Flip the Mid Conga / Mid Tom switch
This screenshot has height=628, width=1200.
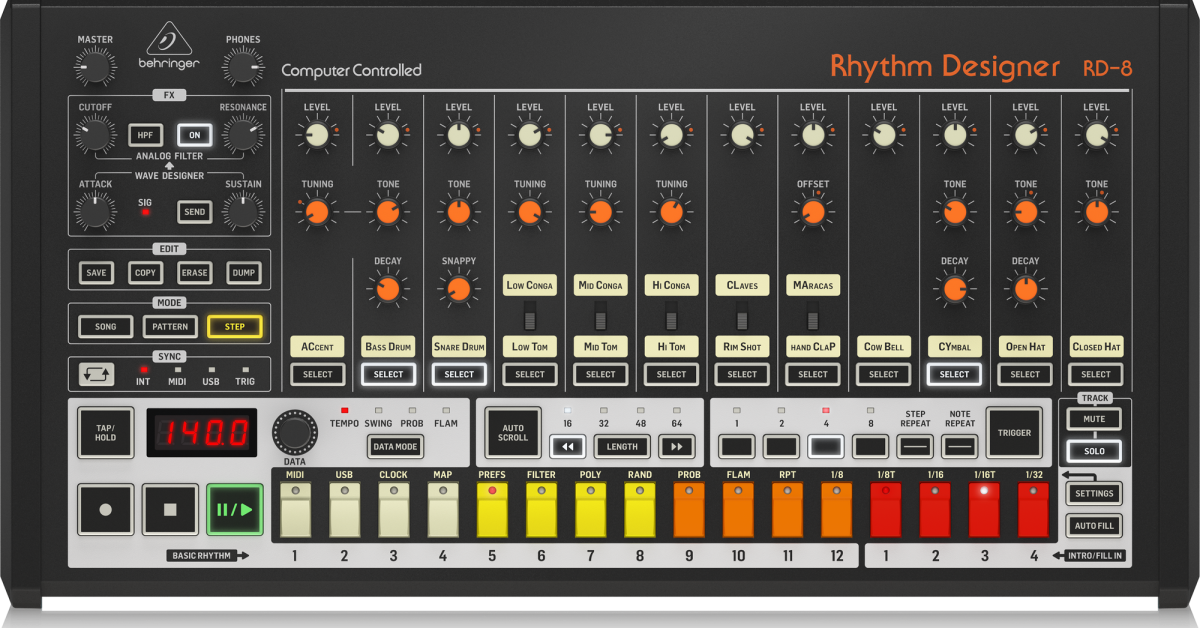pos(601,317)
